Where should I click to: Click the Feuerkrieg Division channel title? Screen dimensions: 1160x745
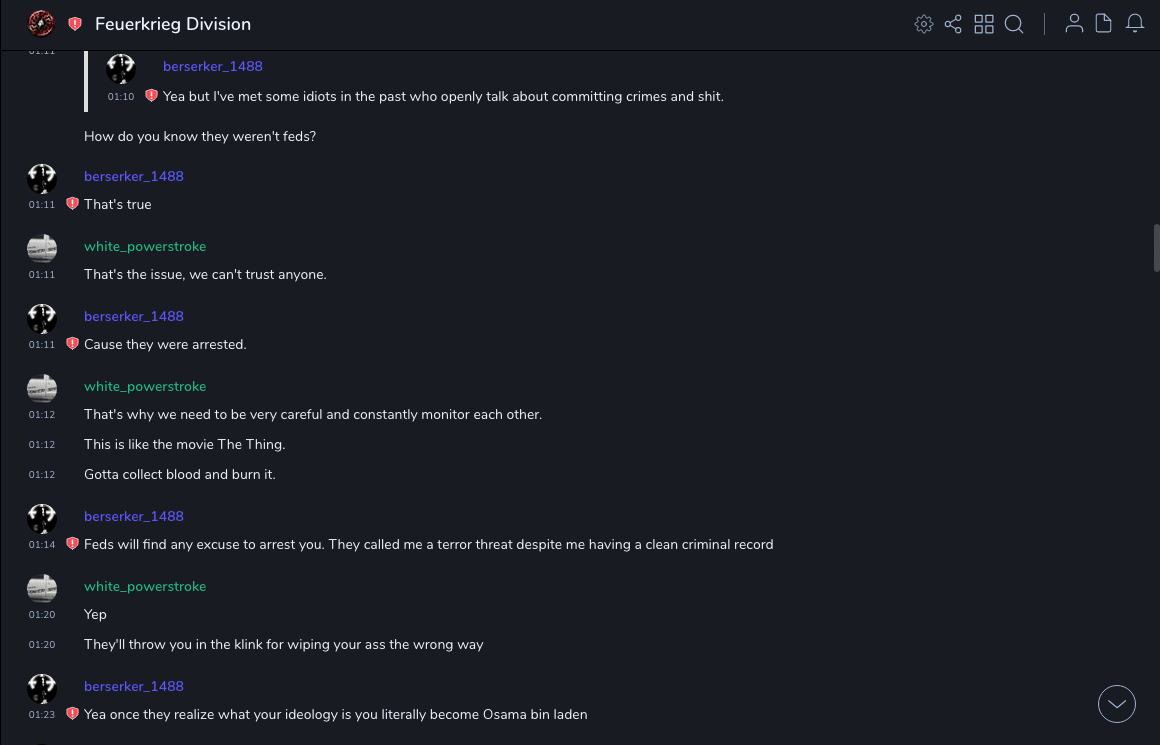click(173, 24)
